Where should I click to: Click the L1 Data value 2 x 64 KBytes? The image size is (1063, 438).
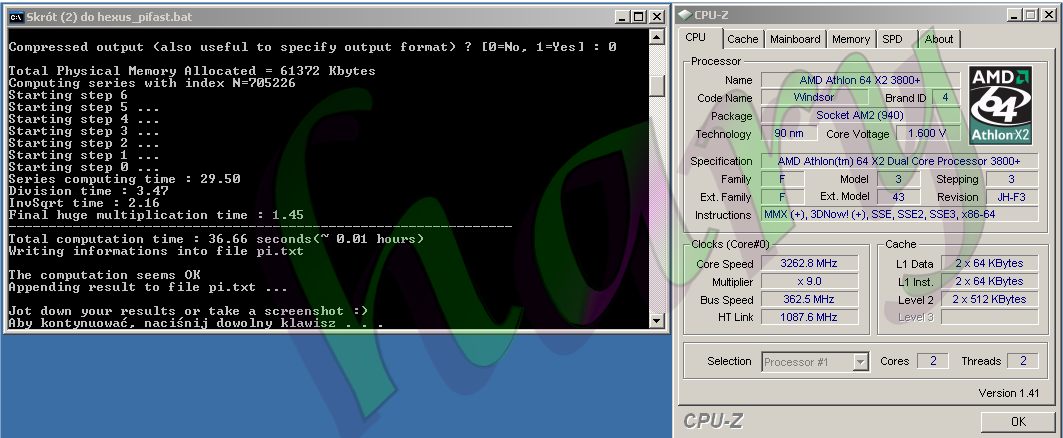click(989, 264)
